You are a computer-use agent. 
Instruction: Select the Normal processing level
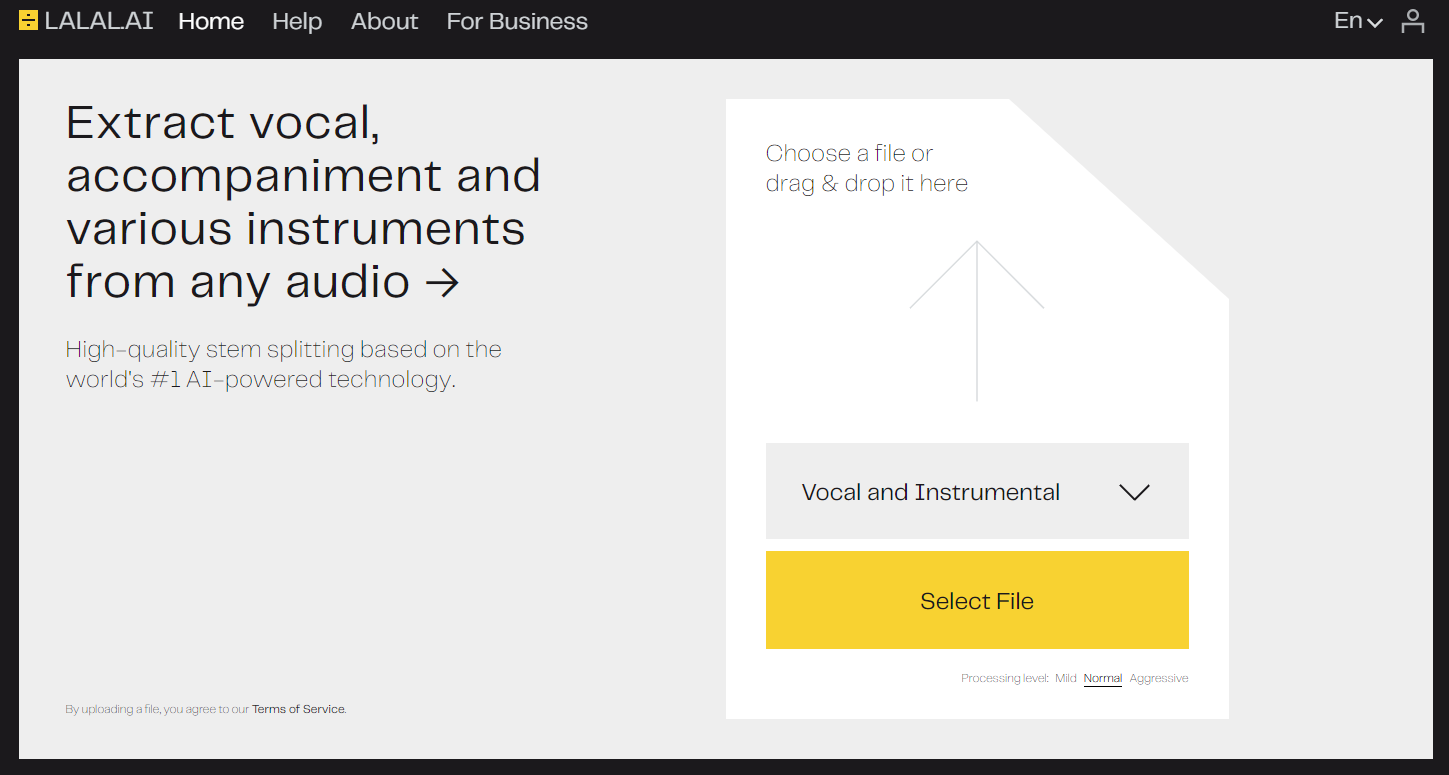pyautogui.click(x=1102, y=678)
